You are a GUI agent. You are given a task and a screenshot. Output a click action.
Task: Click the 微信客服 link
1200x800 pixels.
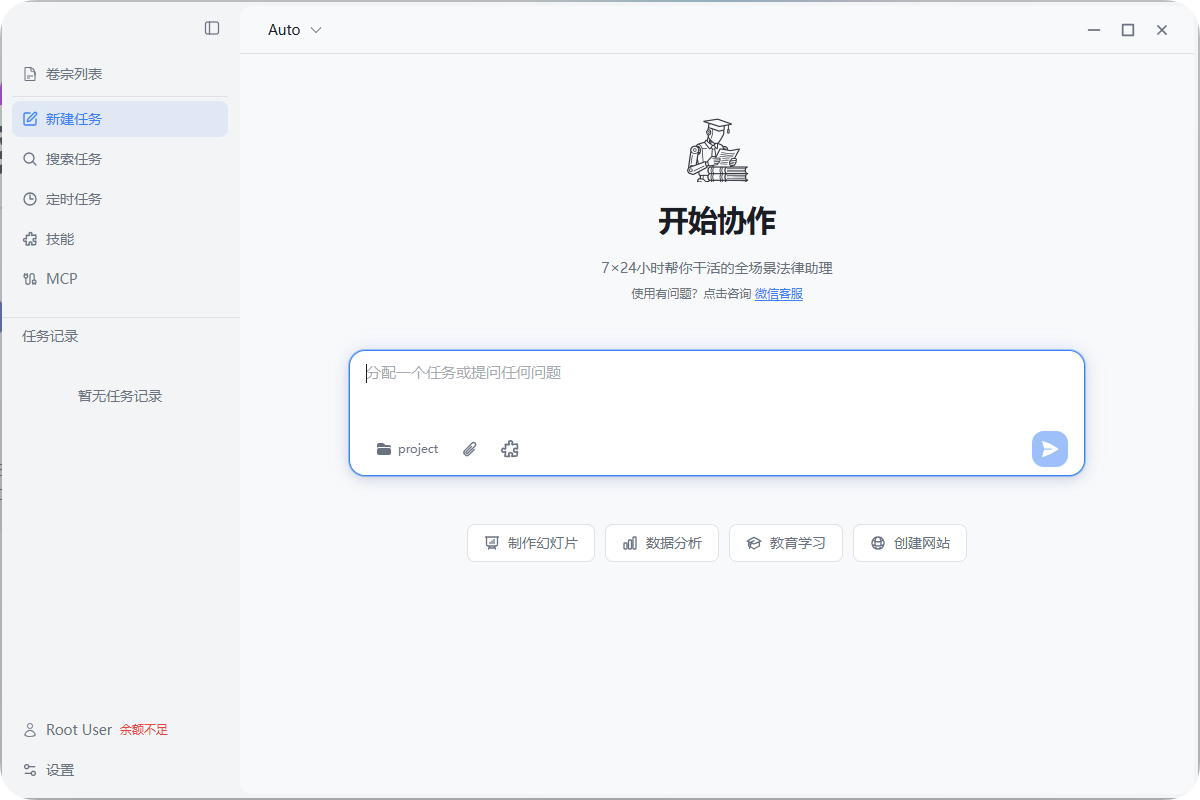tap(778, 294)
